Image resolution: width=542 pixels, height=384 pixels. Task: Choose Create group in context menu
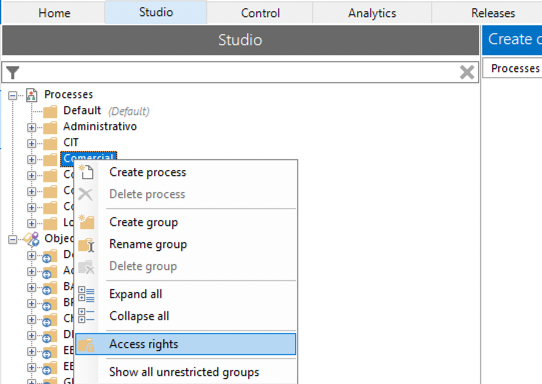143,222
